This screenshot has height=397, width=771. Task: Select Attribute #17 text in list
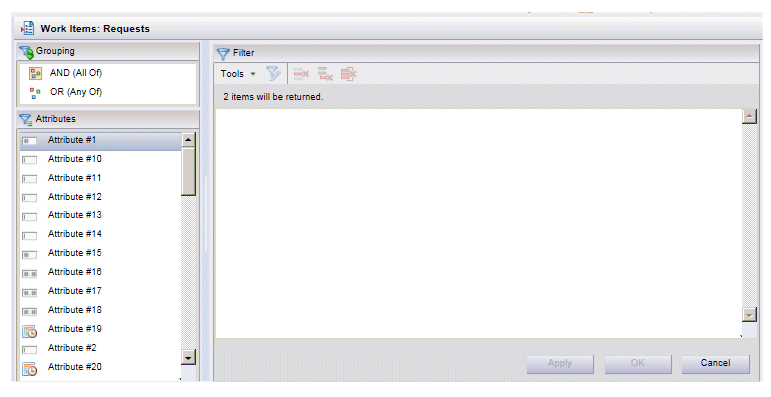coord(75,291)
